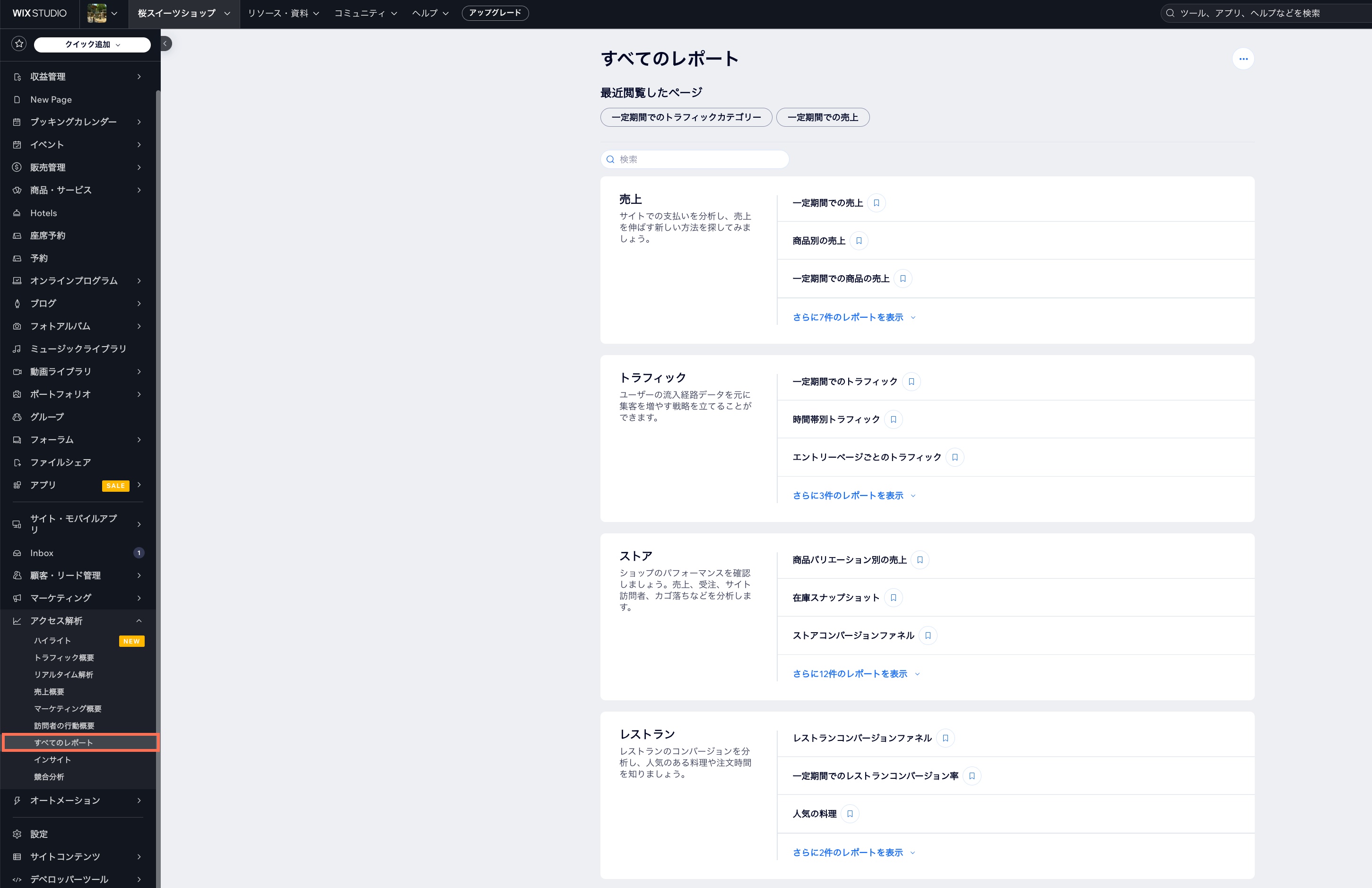Click the 設定 gear icon
This screenshot has height=888, width=1372.
17,835
